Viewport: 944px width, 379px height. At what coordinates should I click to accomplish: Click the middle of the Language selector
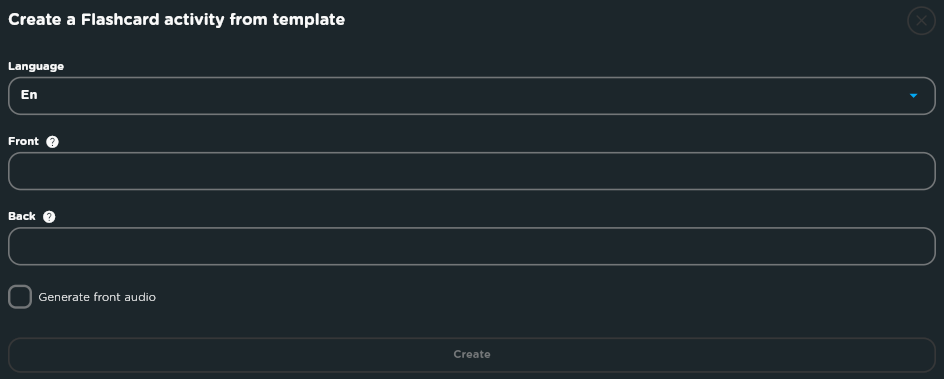[471, 96]
